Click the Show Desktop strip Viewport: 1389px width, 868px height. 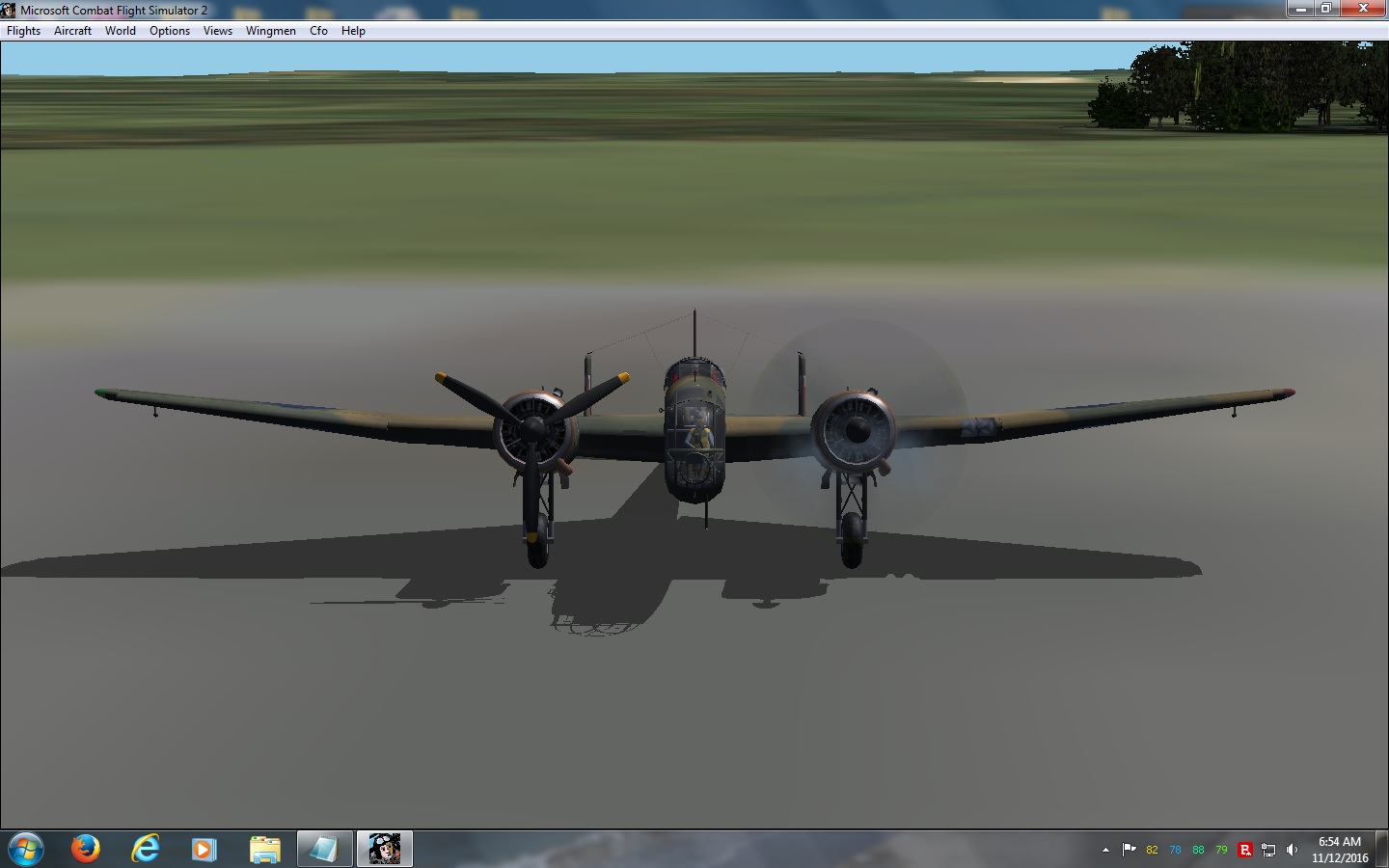click(1382, 850)
